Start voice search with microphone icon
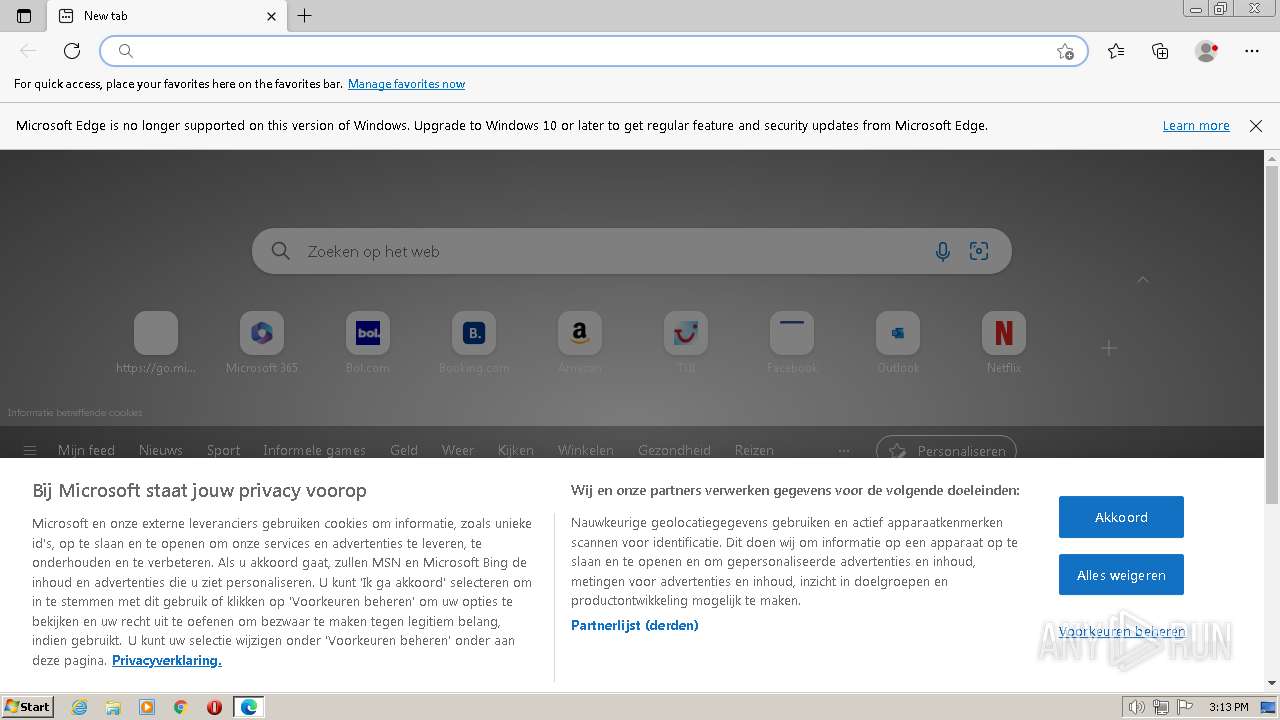The image size is (1280, 720). tap(942, 252)
